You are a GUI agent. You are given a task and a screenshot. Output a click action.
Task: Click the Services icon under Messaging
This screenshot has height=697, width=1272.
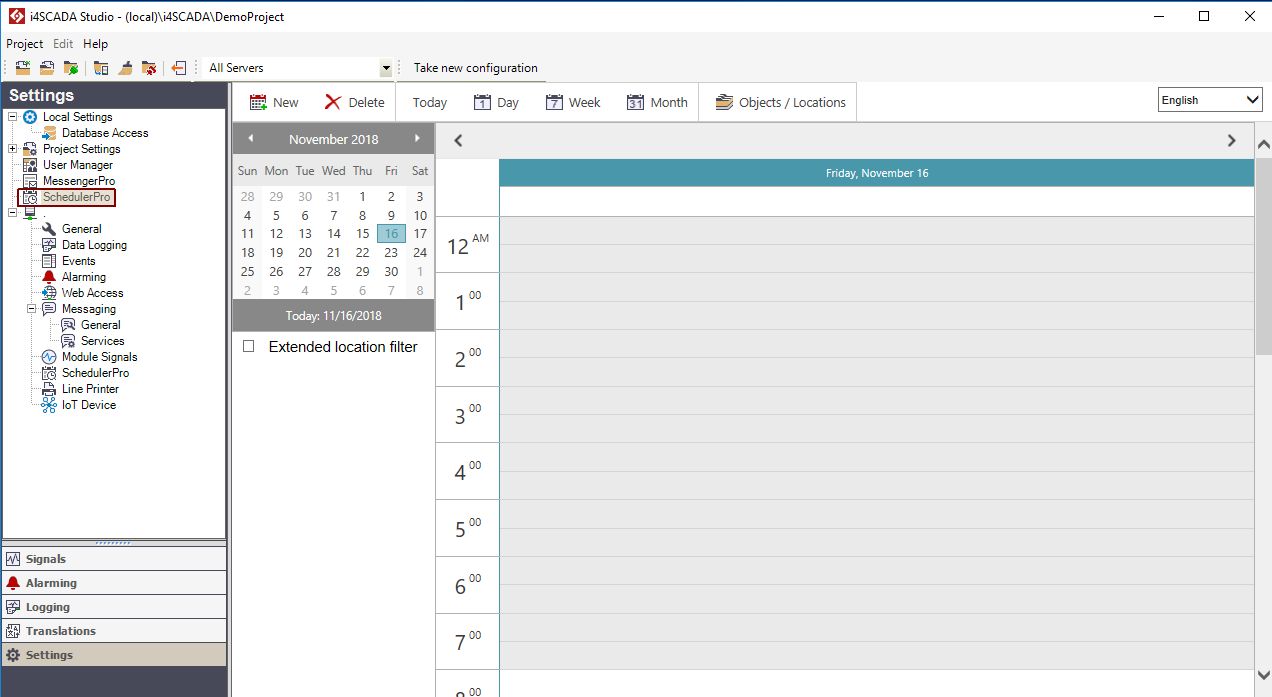(68, 341)
